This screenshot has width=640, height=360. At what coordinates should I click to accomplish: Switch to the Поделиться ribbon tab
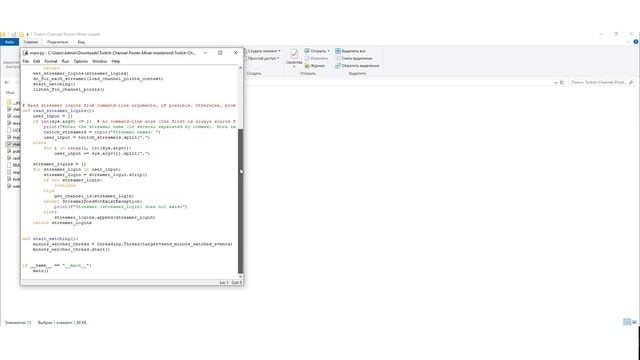[x=58, y=42]
